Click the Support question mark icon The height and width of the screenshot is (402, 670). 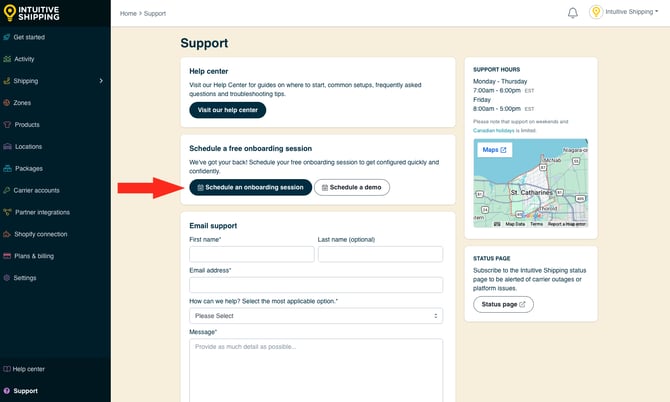pos(6,390)
